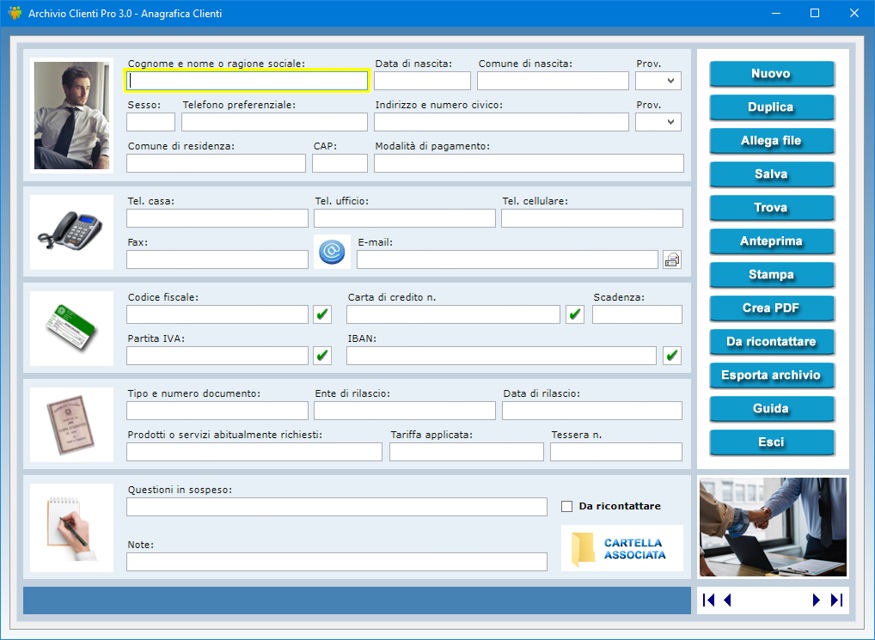Click the Allega file button
Screen dimensions: 875x640
772,141
